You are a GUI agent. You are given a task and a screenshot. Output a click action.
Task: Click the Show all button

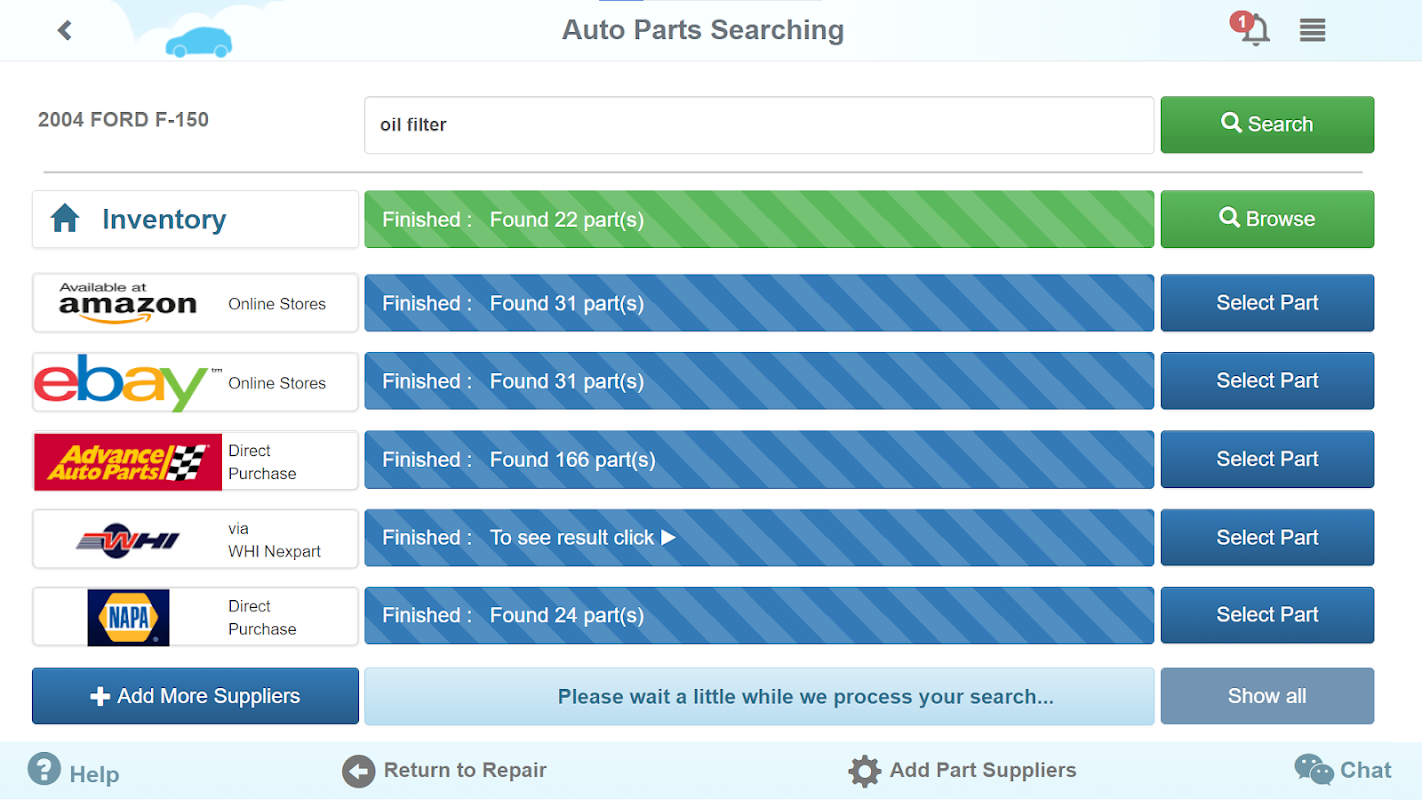[x=1267, y=696]
